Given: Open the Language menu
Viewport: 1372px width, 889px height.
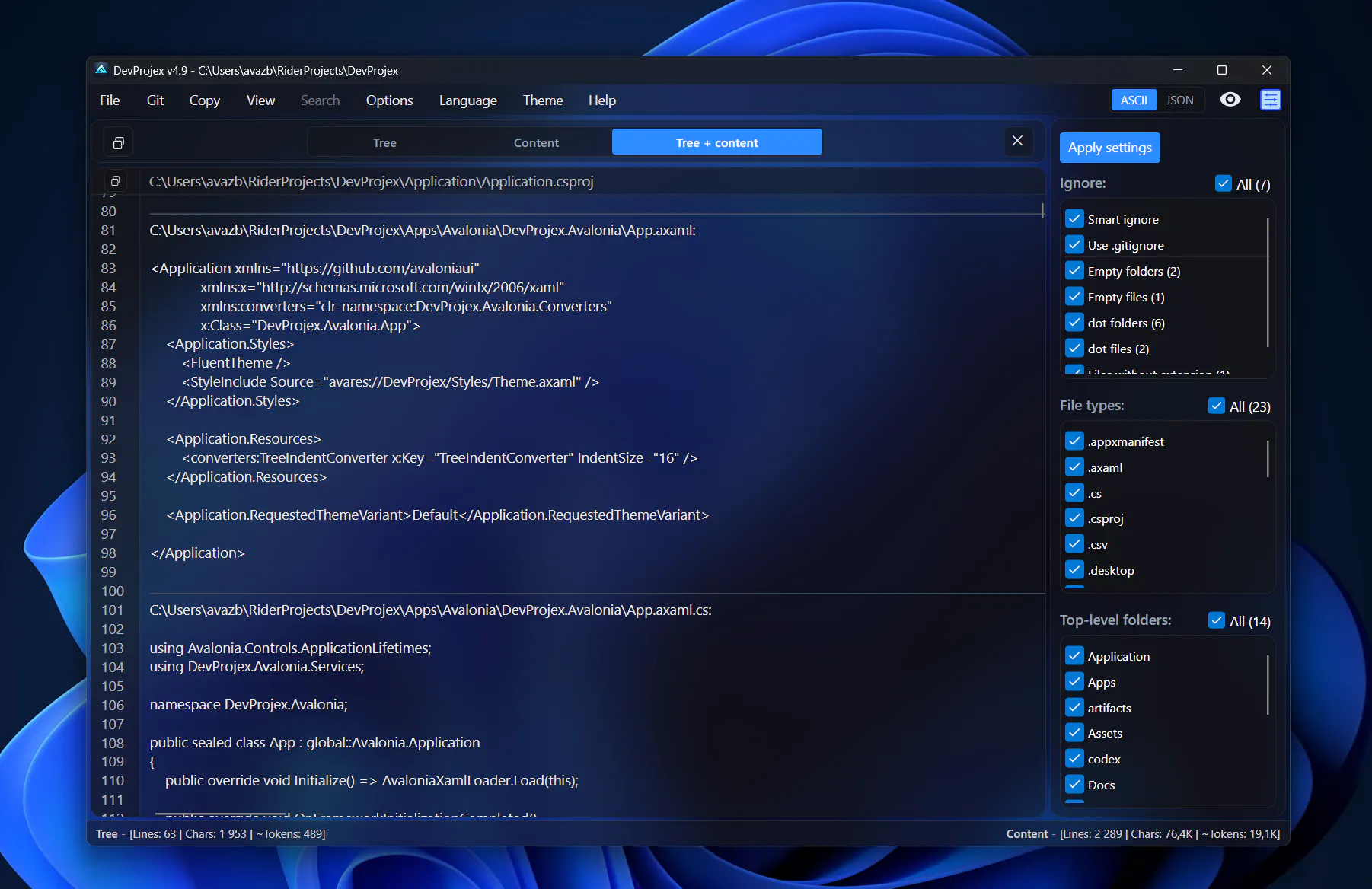Looking at the screenshot, I should click(x=467, y=100).
